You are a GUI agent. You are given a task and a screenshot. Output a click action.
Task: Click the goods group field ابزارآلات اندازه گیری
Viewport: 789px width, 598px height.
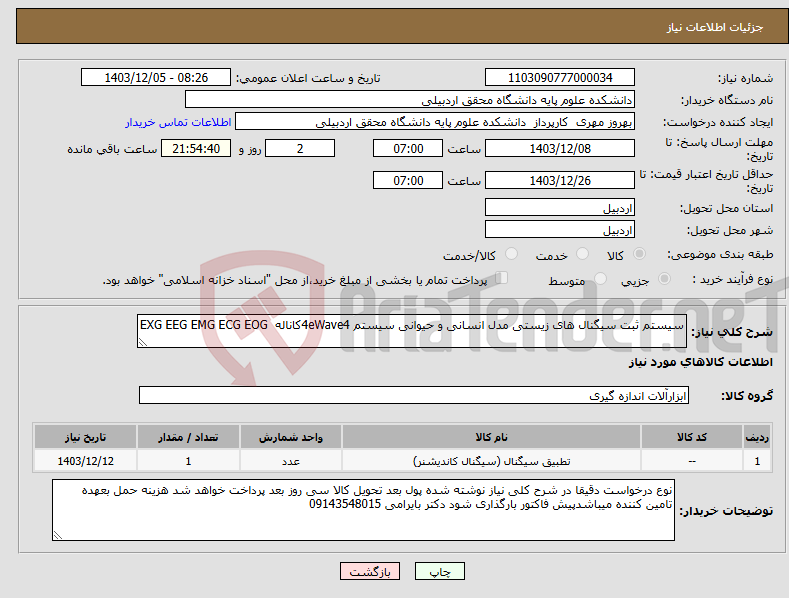[414, 396]
